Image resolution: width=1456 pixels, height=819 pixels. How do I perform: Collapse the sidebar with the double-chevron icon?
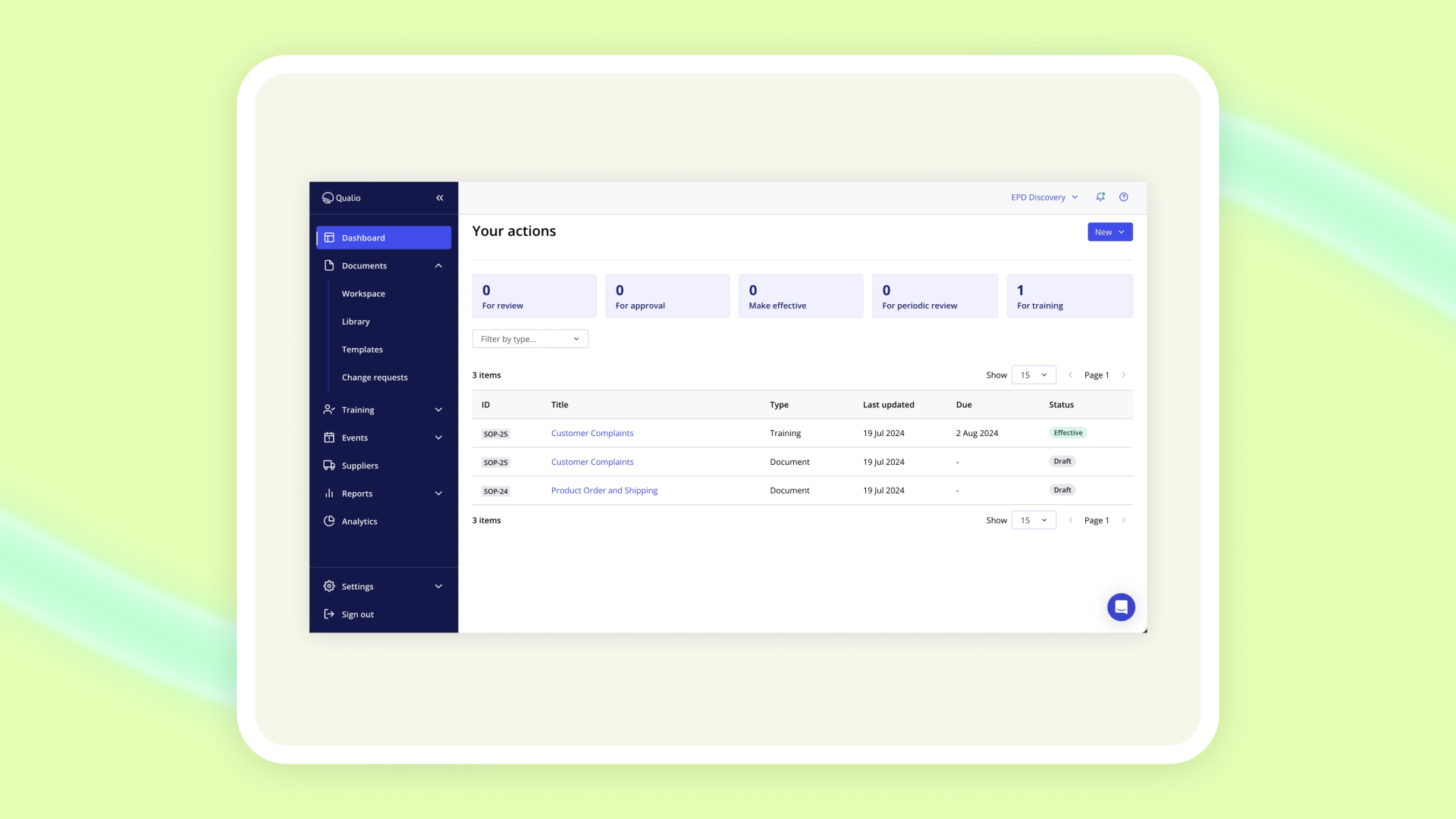pos(440,198)
